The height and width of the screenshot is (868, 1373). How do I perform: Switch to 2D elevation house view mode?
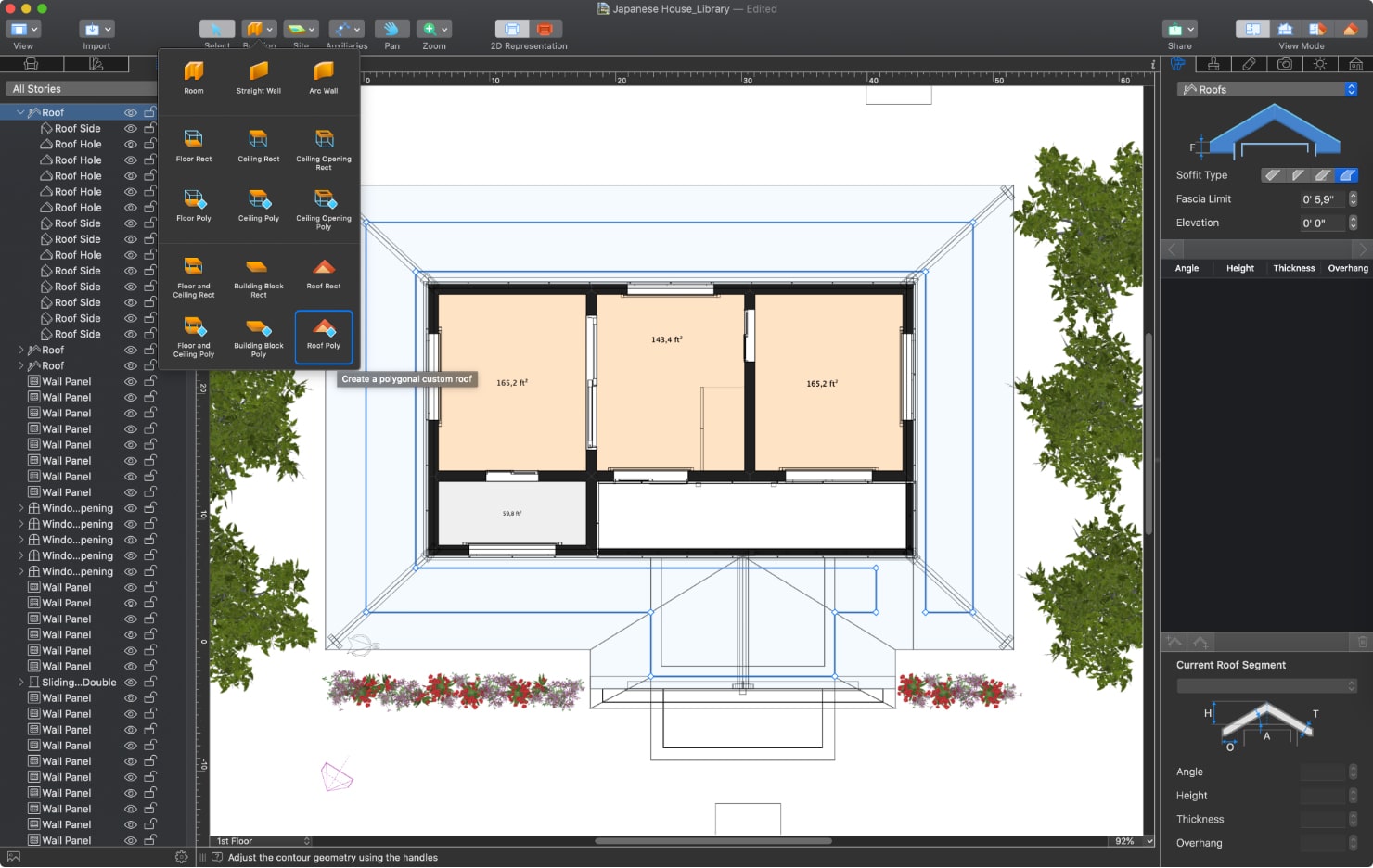(1285, 29)
